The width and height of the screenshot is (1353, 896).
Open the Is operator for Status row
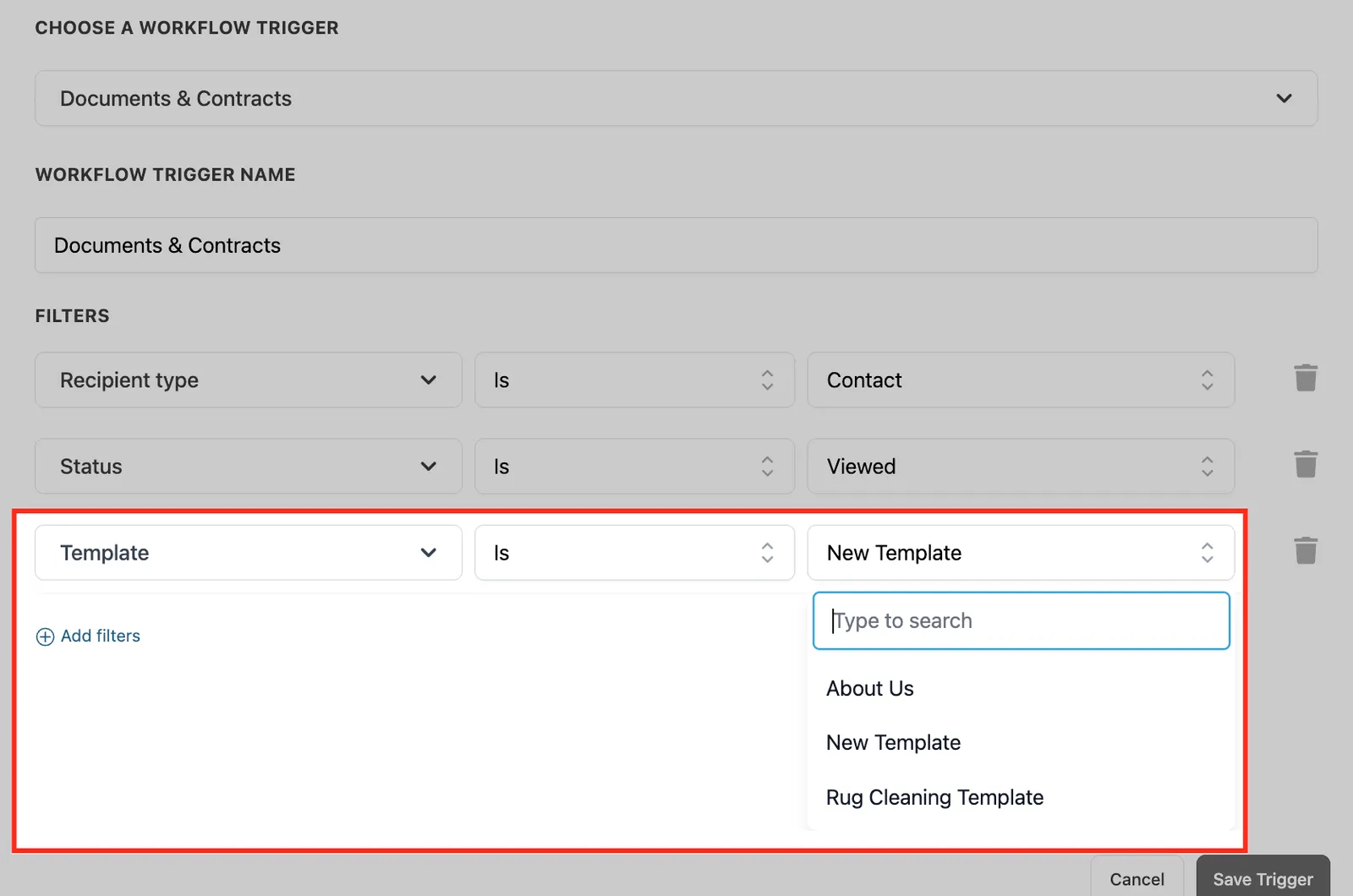tap(634, 467)
